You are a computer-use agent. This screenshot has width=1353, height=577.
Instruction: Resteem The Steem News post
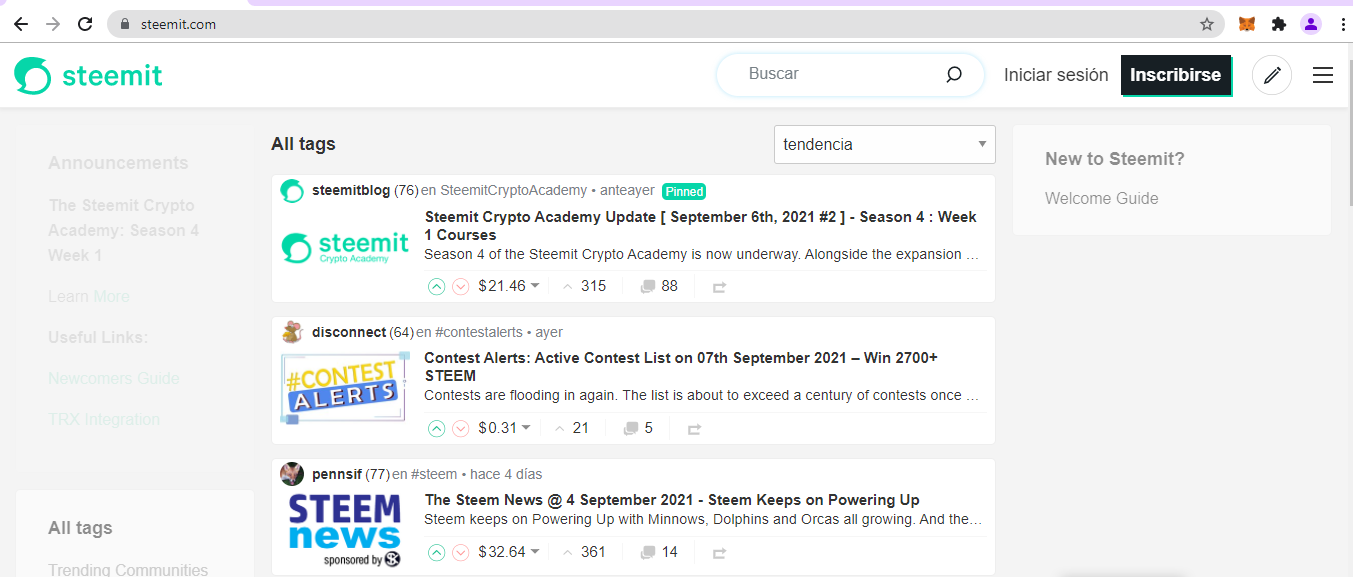719,553
